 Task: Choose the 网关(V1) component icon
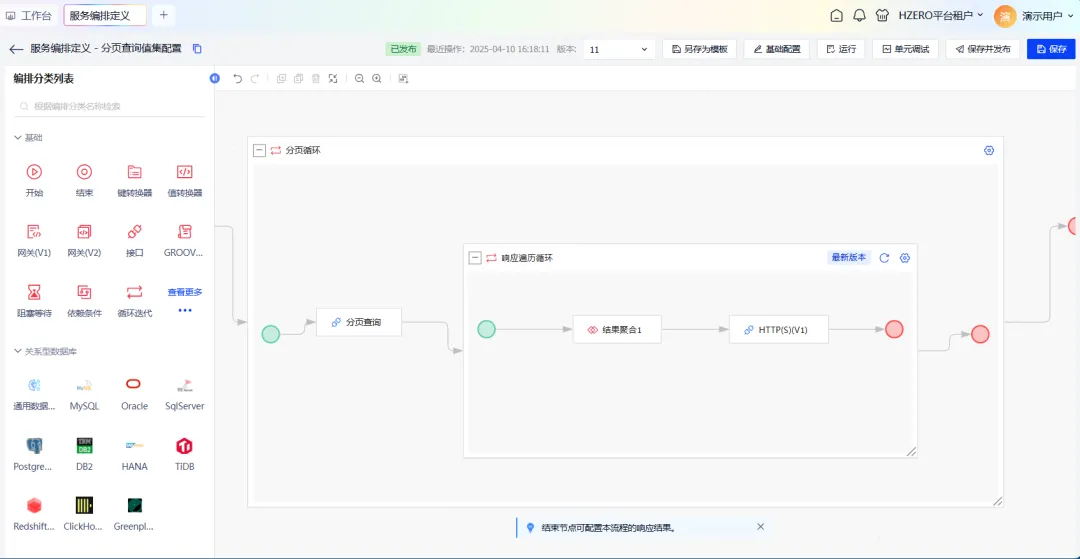(x=34, y=231)
